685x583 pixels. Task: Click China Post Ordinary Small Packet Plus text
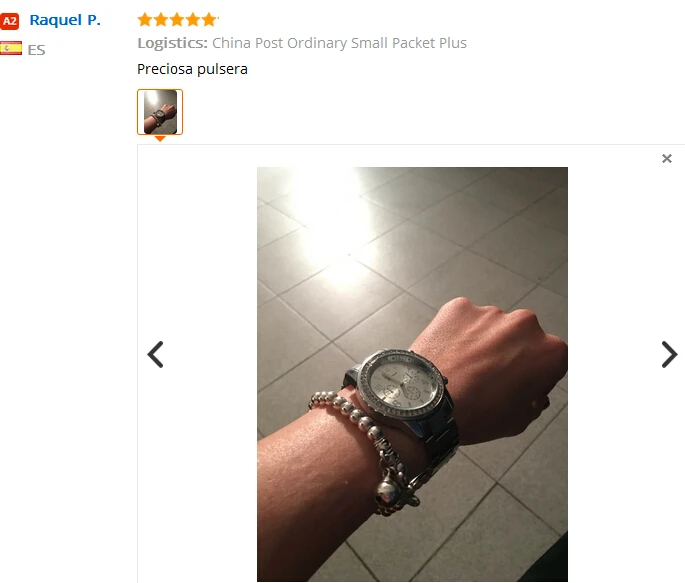pos(339,43)
